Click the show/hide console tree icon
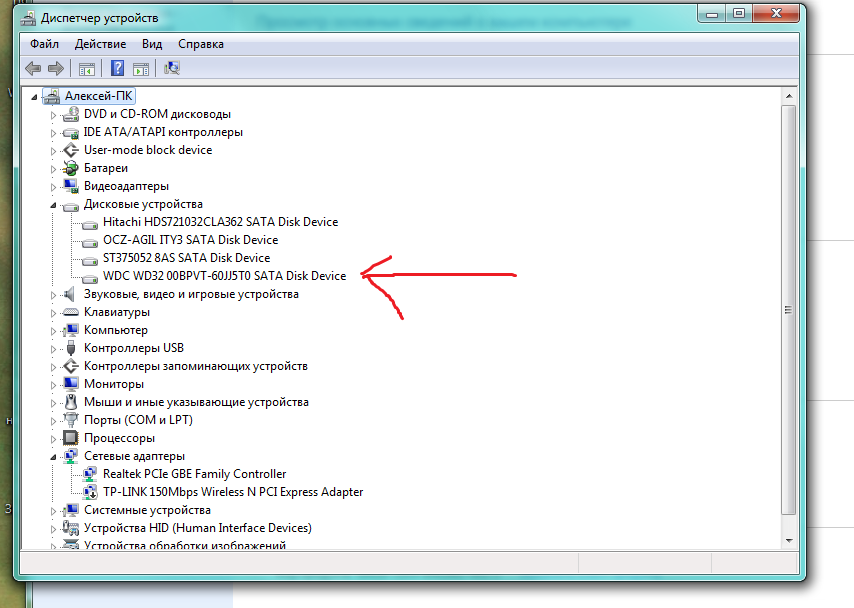The image size is (854, 608). (87, 69)
